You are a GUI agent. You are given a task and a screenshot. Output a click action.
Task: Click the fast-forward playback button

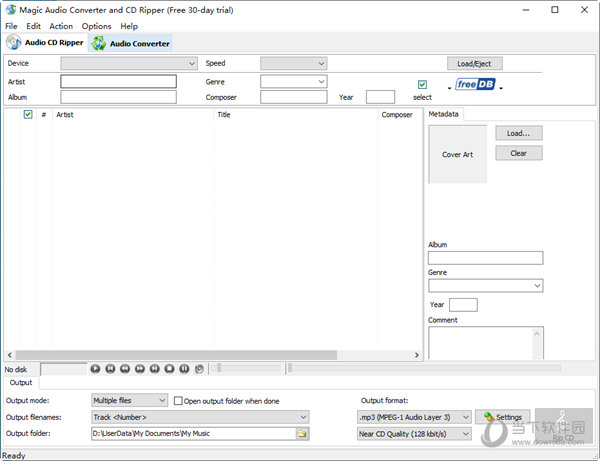(x=140, y=369)
